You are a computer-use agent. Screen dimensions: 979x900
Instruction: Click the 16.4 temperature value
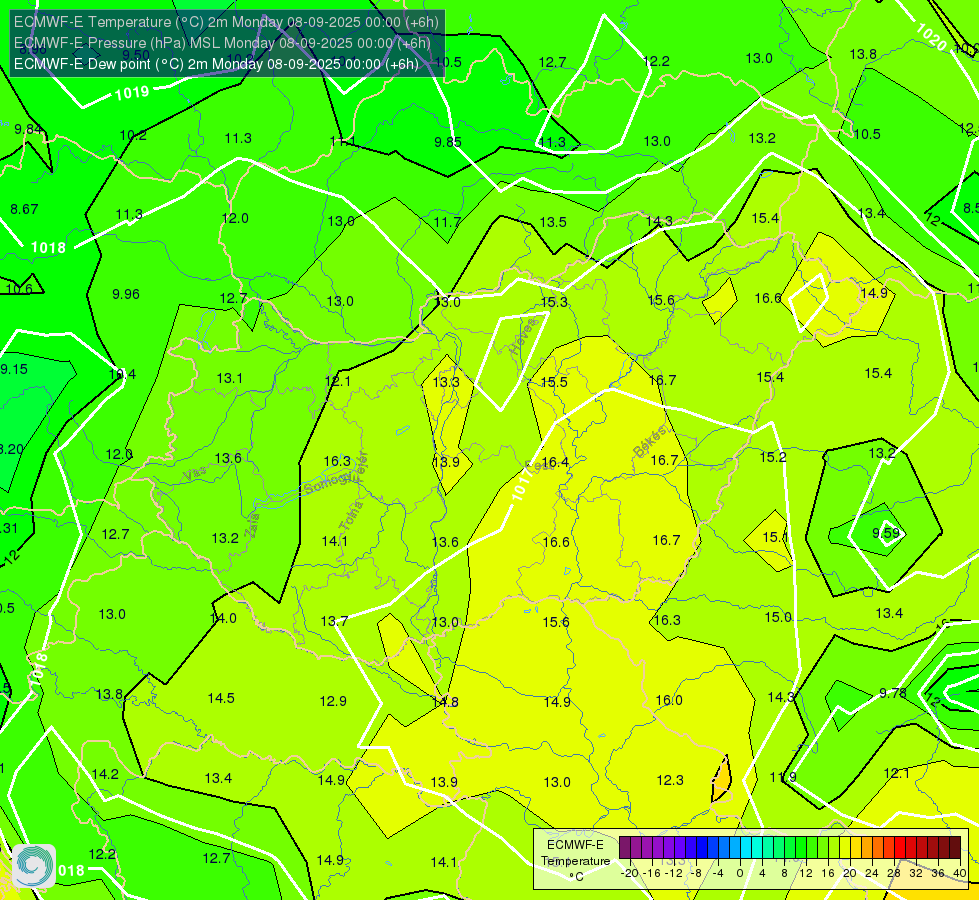[x=555, y=462]
